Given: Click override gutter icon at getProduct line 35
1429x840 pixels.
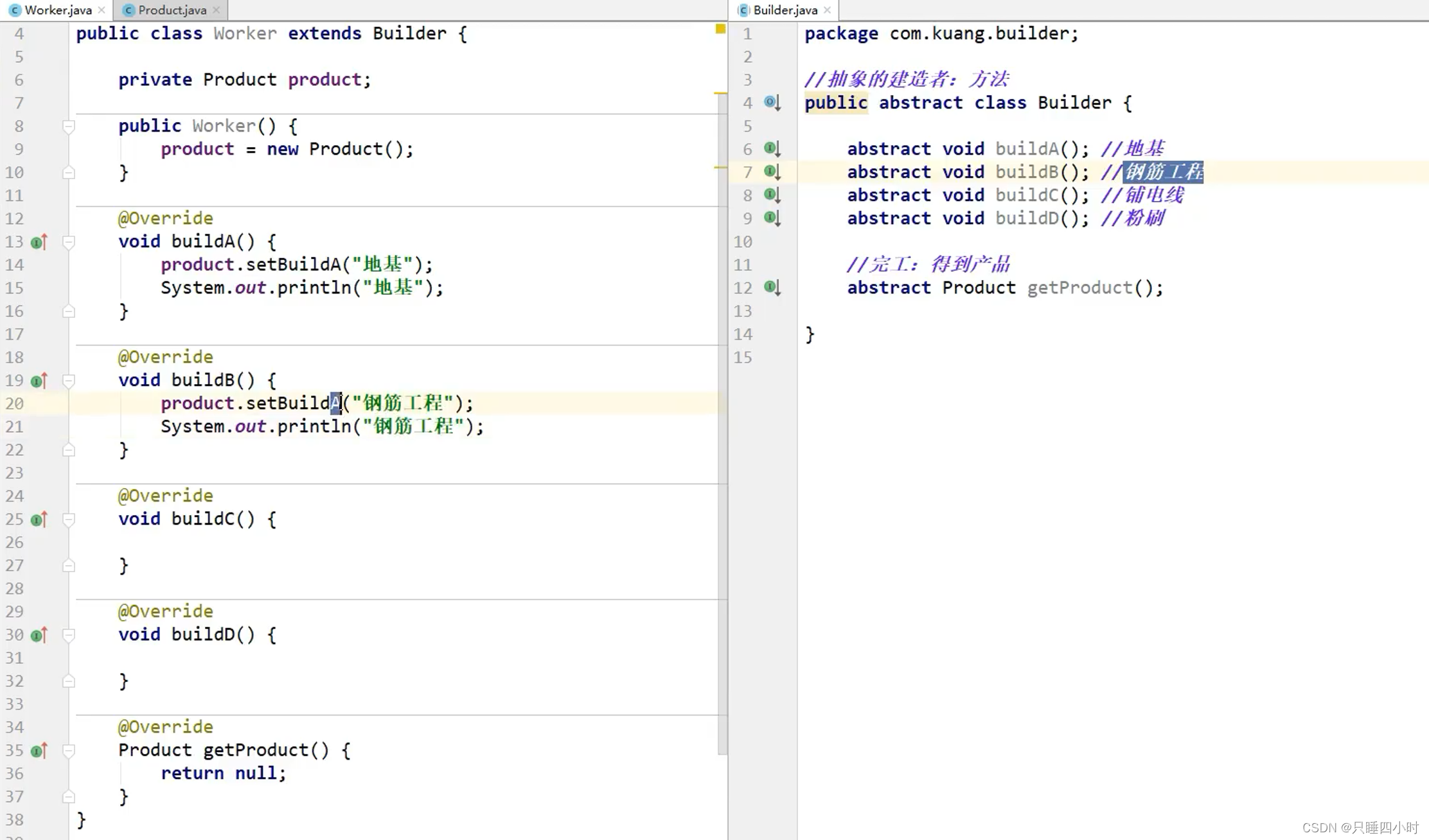Looking at the screenshot, I should (39, 751).
